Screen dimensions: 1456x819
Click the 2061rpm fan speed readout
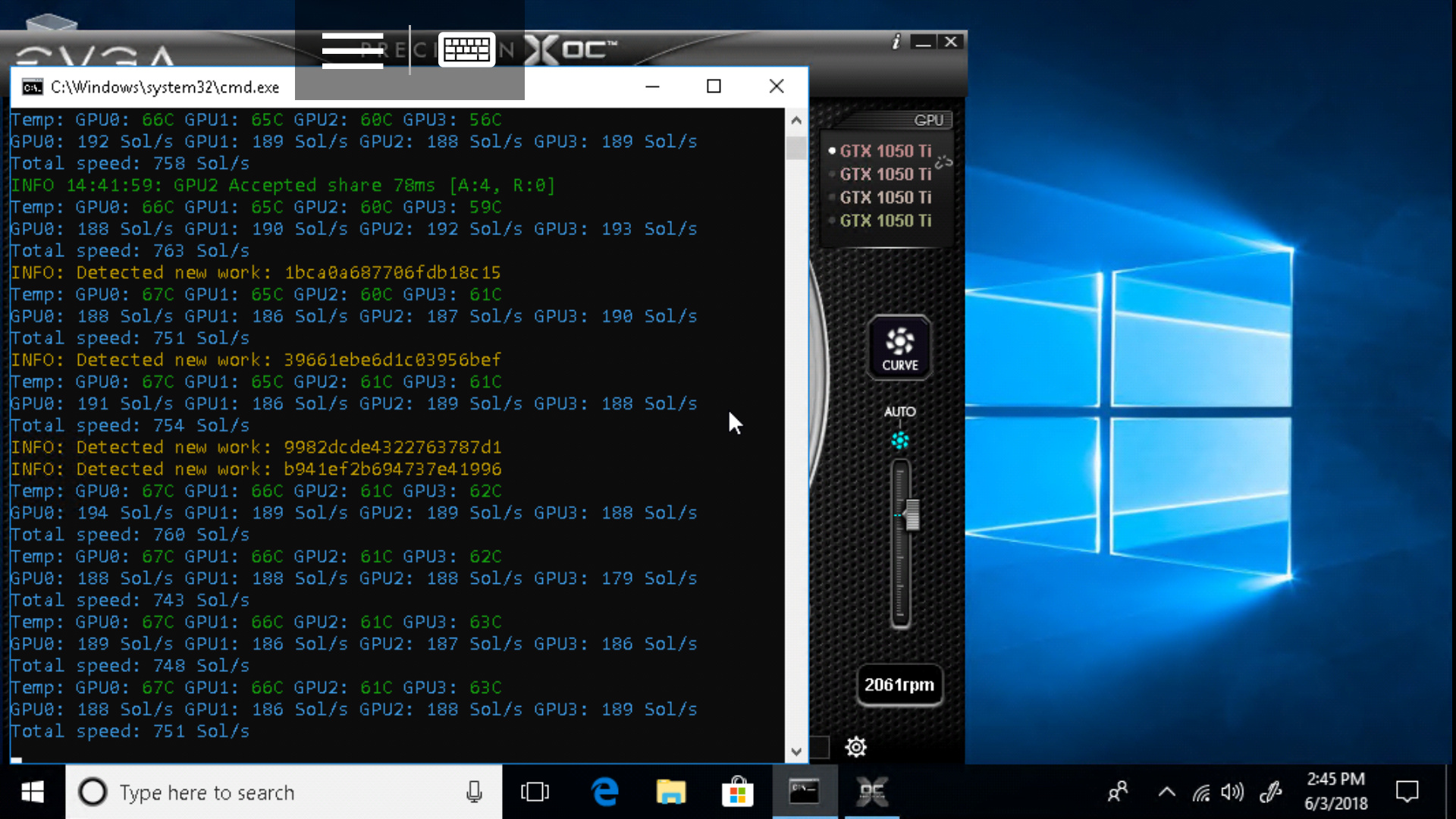point(899,686)
